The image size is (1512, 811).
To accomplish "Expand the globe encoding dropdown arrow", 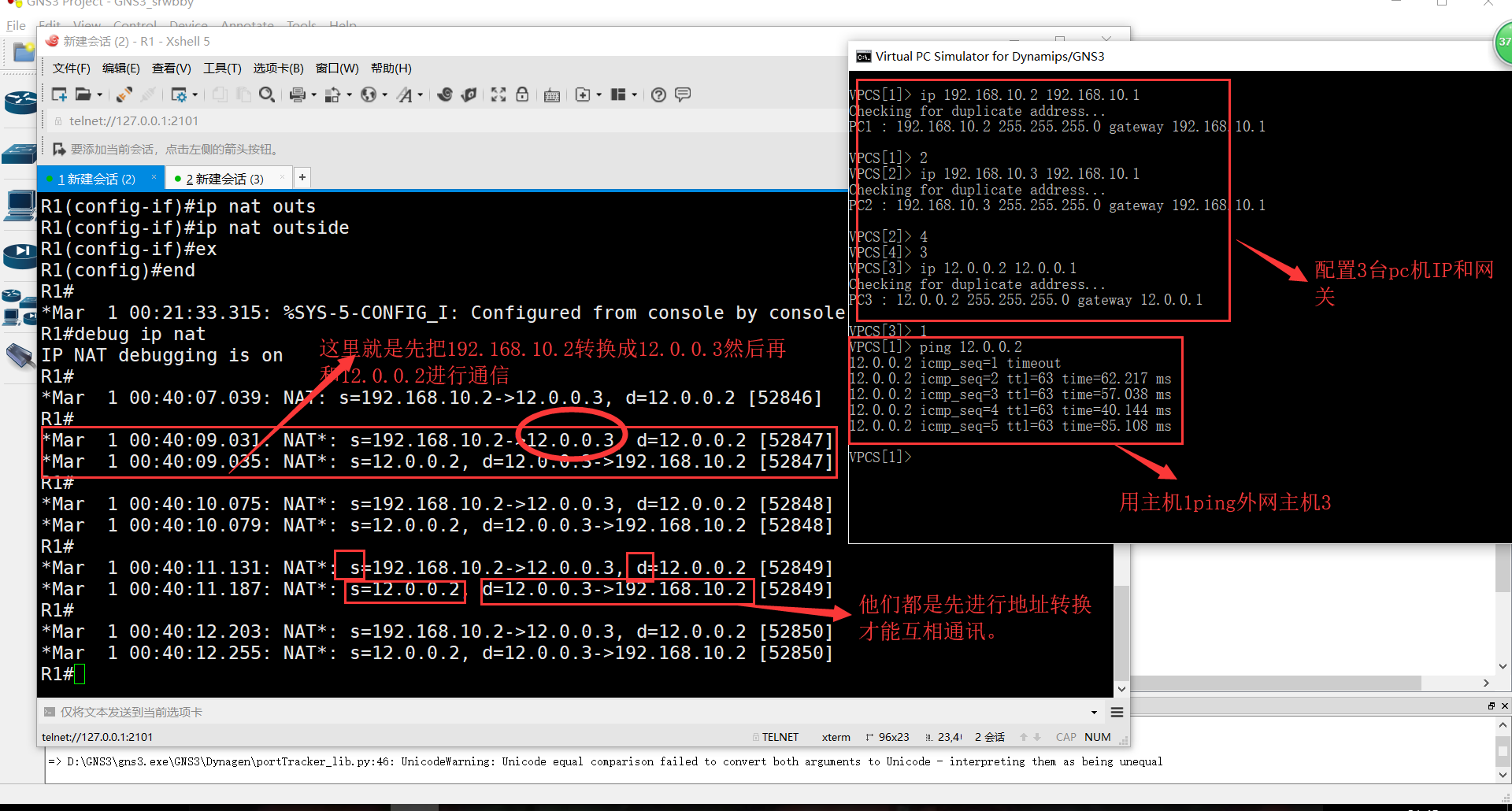I will click(x=384, y=95).
